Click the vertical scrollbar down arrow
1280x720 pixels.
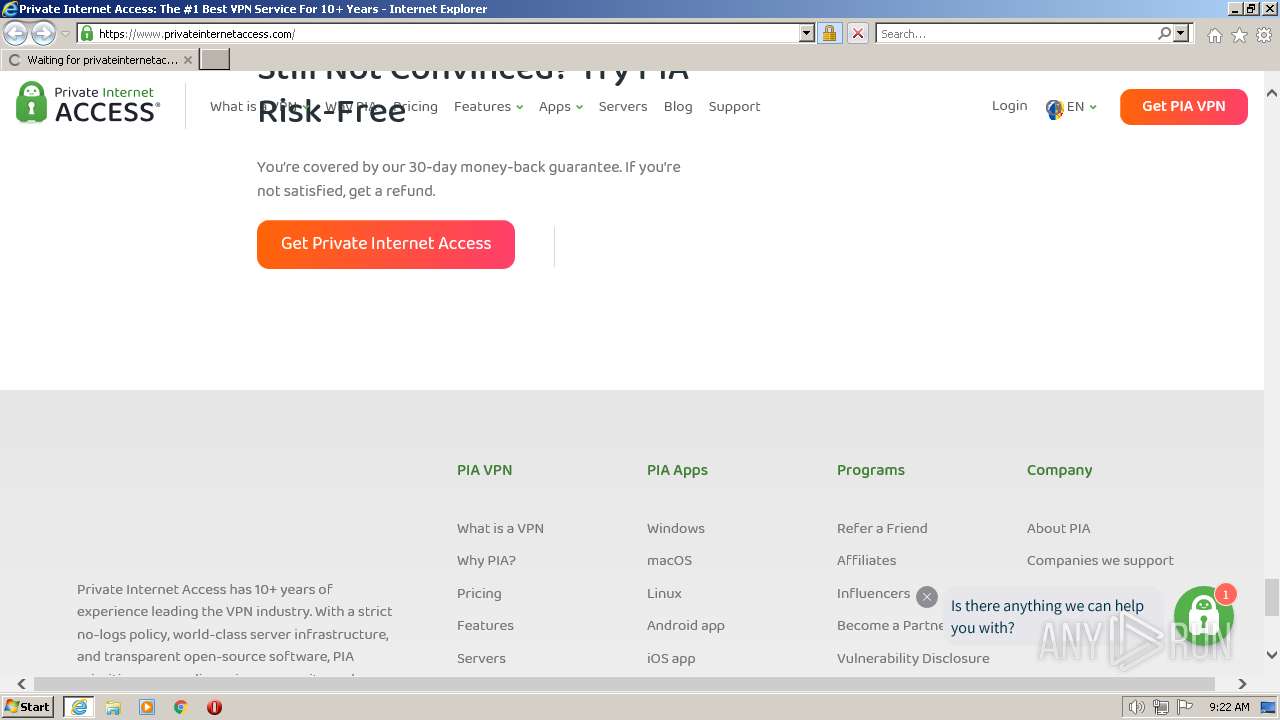tap(1272, 655)
